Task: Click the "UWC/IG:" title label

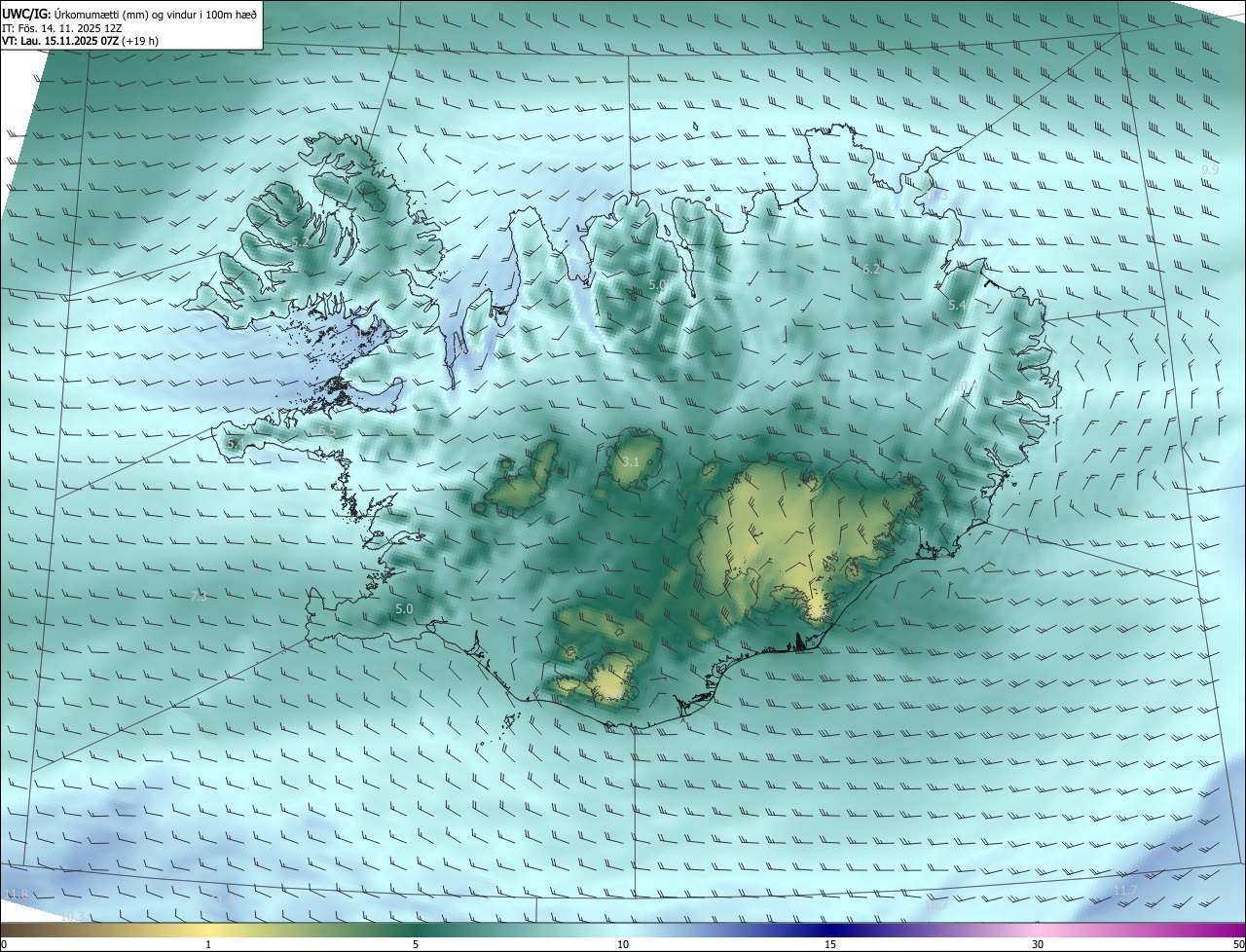Action: point(26,13)
